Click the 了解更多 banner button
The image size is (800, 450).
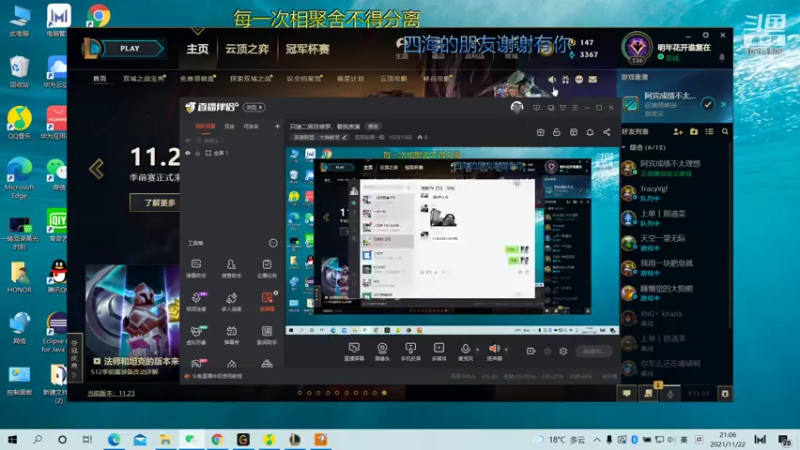(160, 203)
